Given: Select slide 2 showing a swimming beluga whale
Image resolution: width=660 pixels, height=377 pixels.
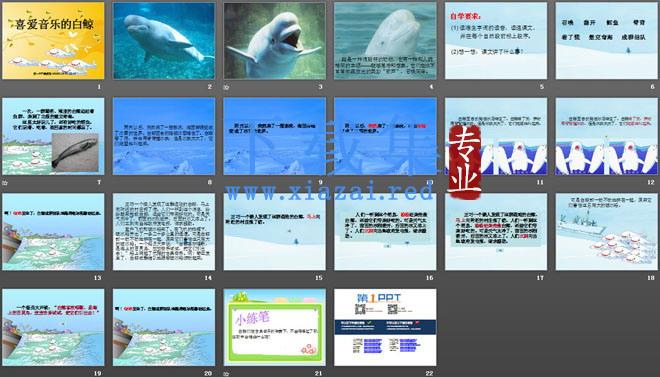Looking at the screenshot, I should (164, 41).
